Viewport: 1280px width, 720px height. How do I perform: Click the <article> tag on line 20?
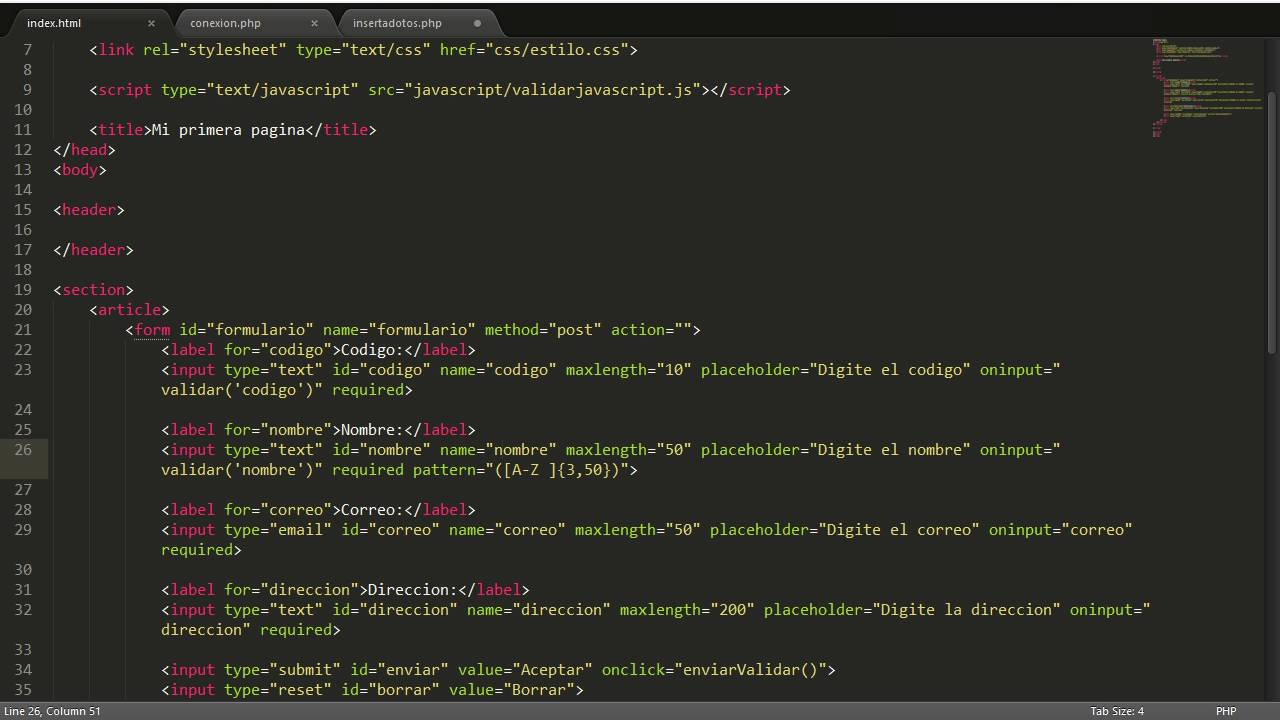(x=129, y=309)
